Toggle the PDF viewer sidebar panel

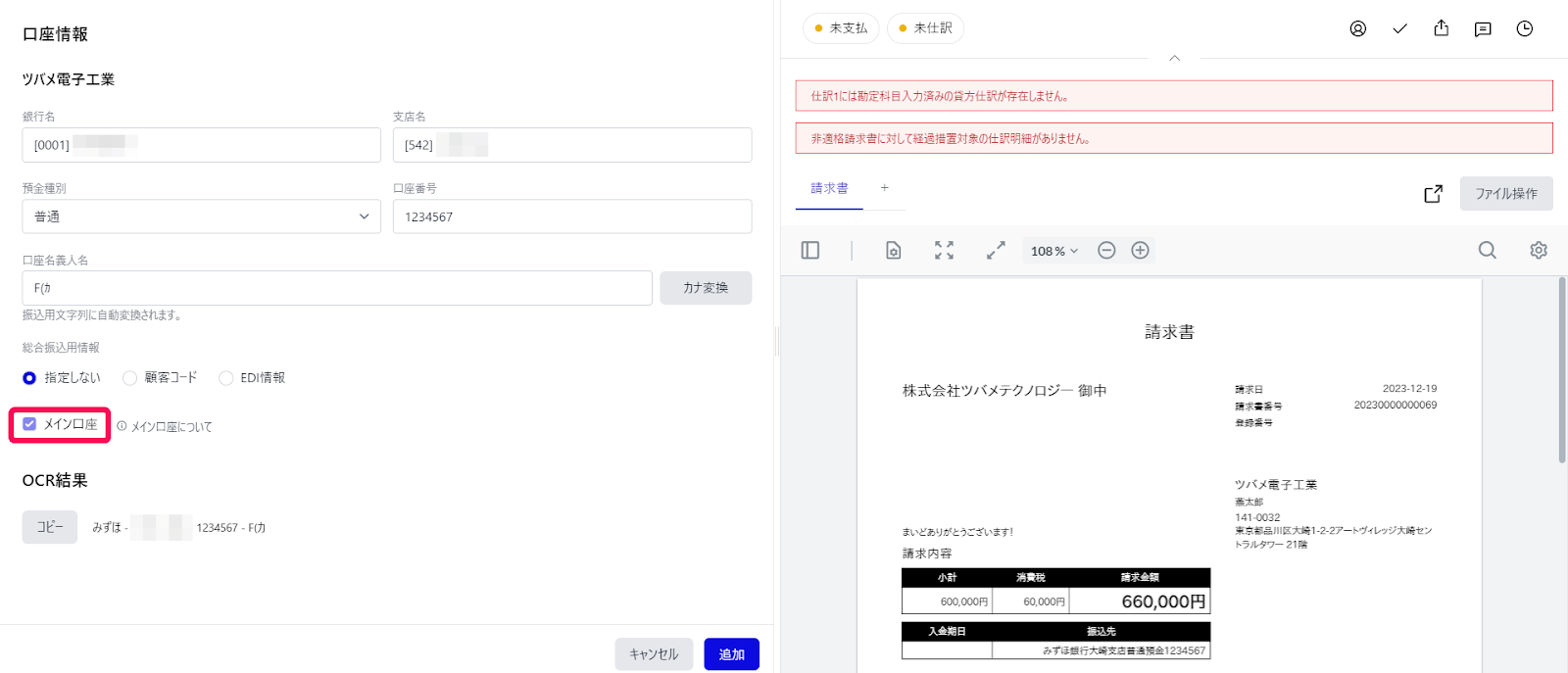810,250
